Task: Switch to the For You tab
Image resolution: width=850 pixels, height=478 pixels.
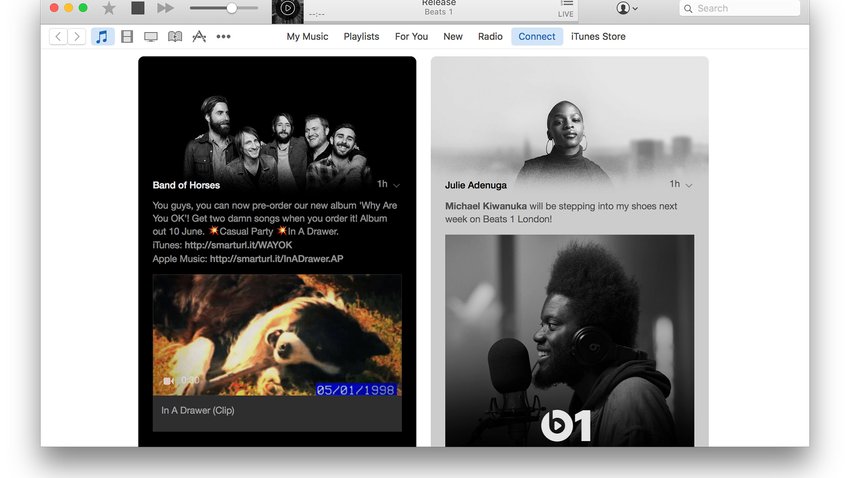Action: click(411, 36)
